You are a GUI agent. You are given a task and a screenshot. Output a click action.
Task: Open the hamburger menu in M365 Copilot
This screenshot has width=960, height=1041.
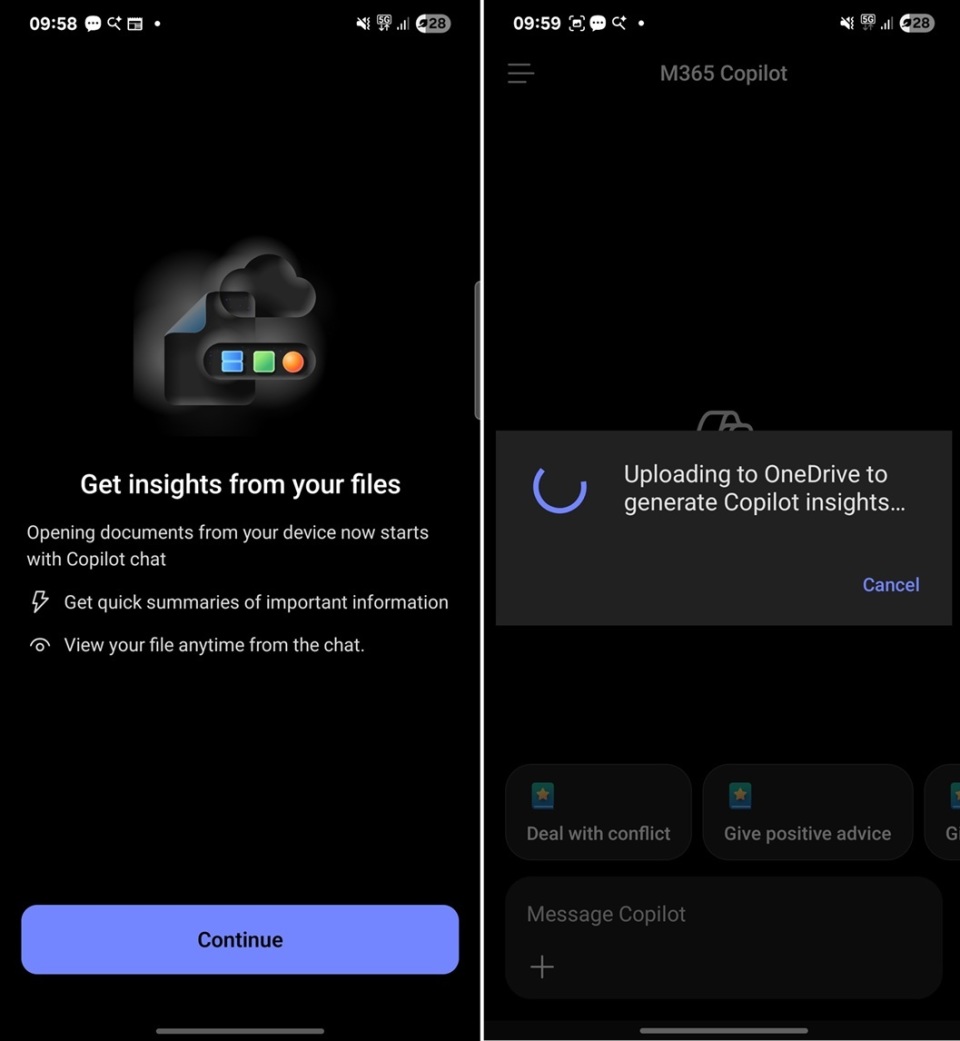click(x=520, y=73)
